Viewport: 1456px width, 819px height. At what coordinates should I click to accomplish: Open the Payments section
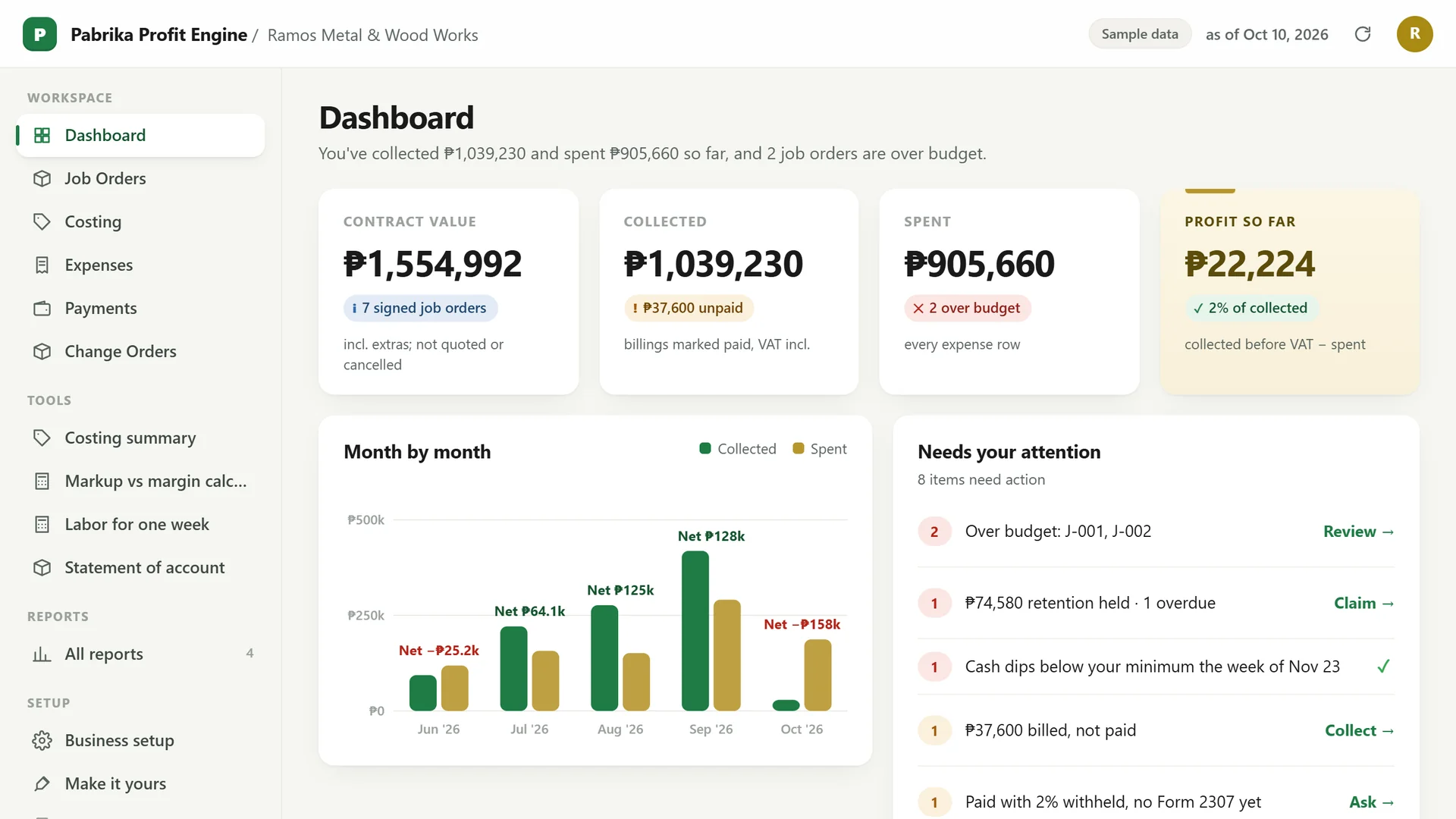coord(140,308)
